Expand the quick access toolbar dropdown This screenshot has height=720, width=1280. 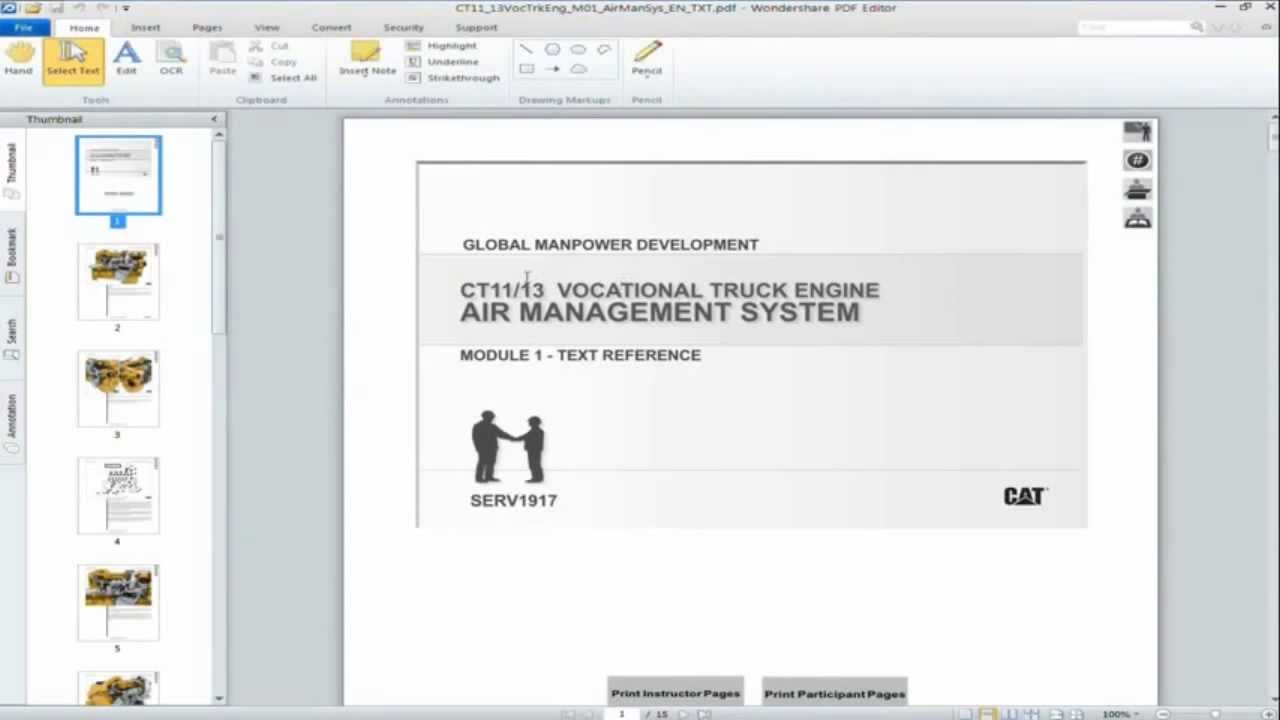pyautogui.click(x=125, y=8)
